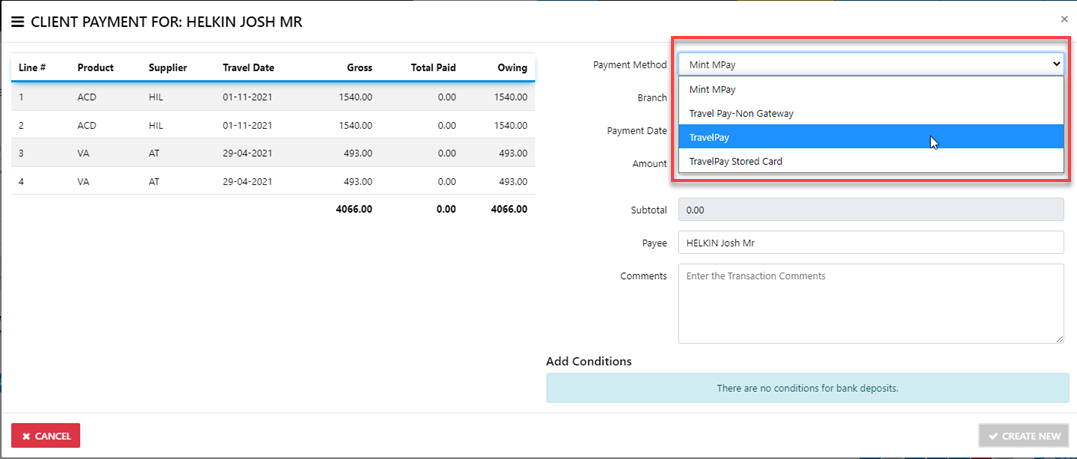Click the hamburger menu icon in header
The image size is (1077, 459).
(x=17, y=21)
